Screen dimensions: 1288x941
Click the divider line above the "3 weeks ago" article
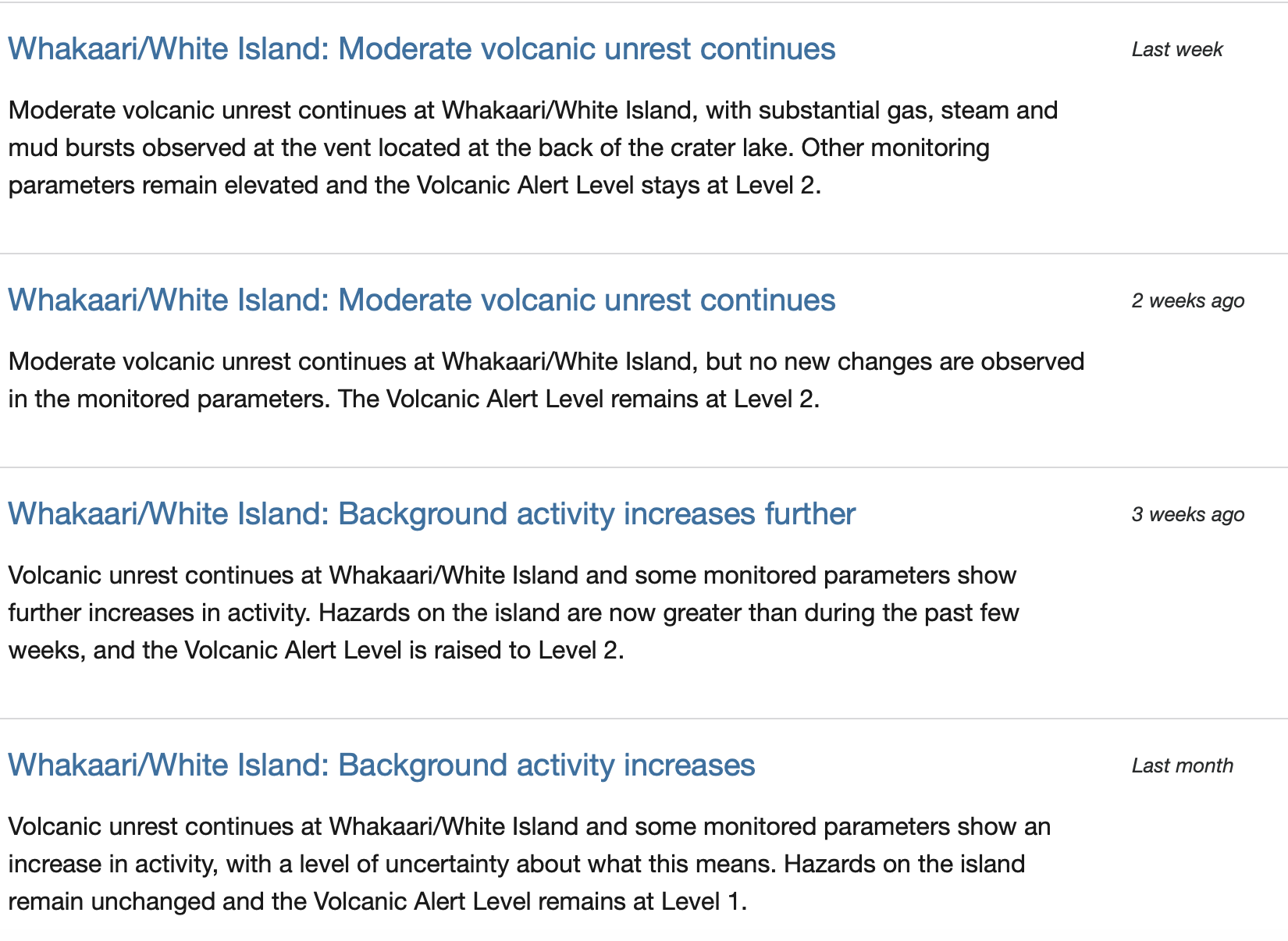644,467
